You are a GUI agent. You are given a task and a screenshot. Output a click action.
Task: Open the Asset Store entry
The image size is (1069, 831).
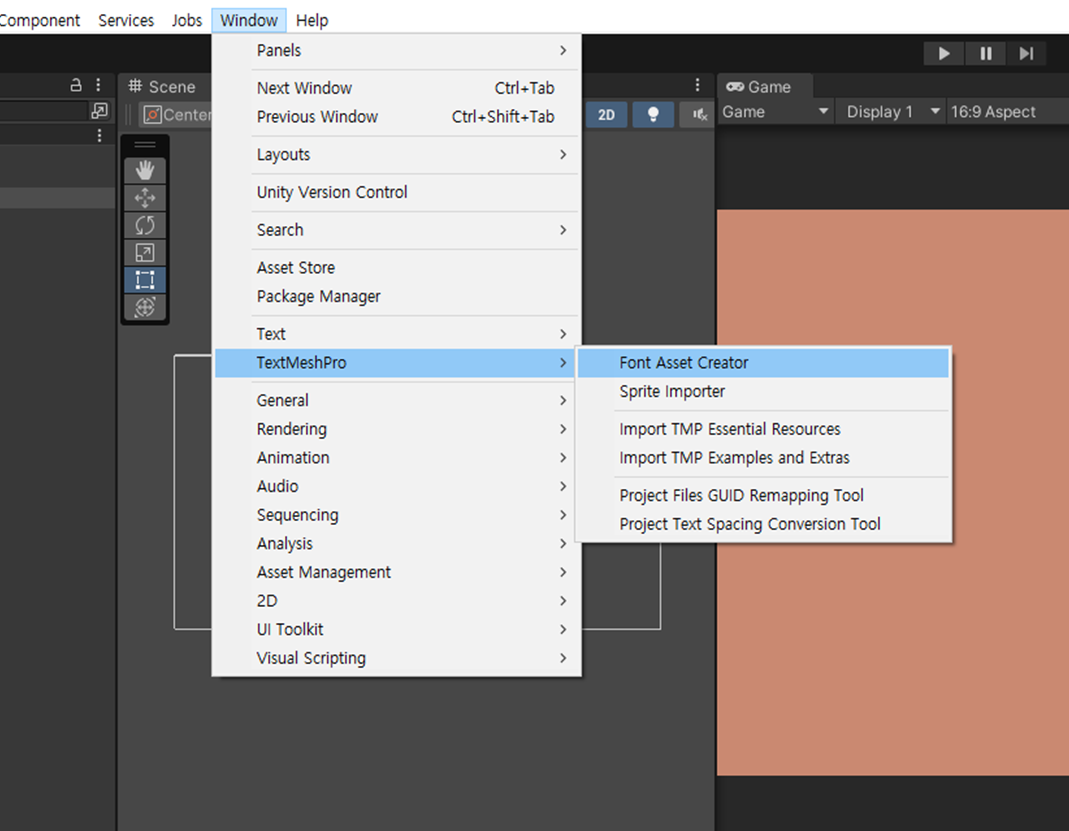[x=397, y=268]
